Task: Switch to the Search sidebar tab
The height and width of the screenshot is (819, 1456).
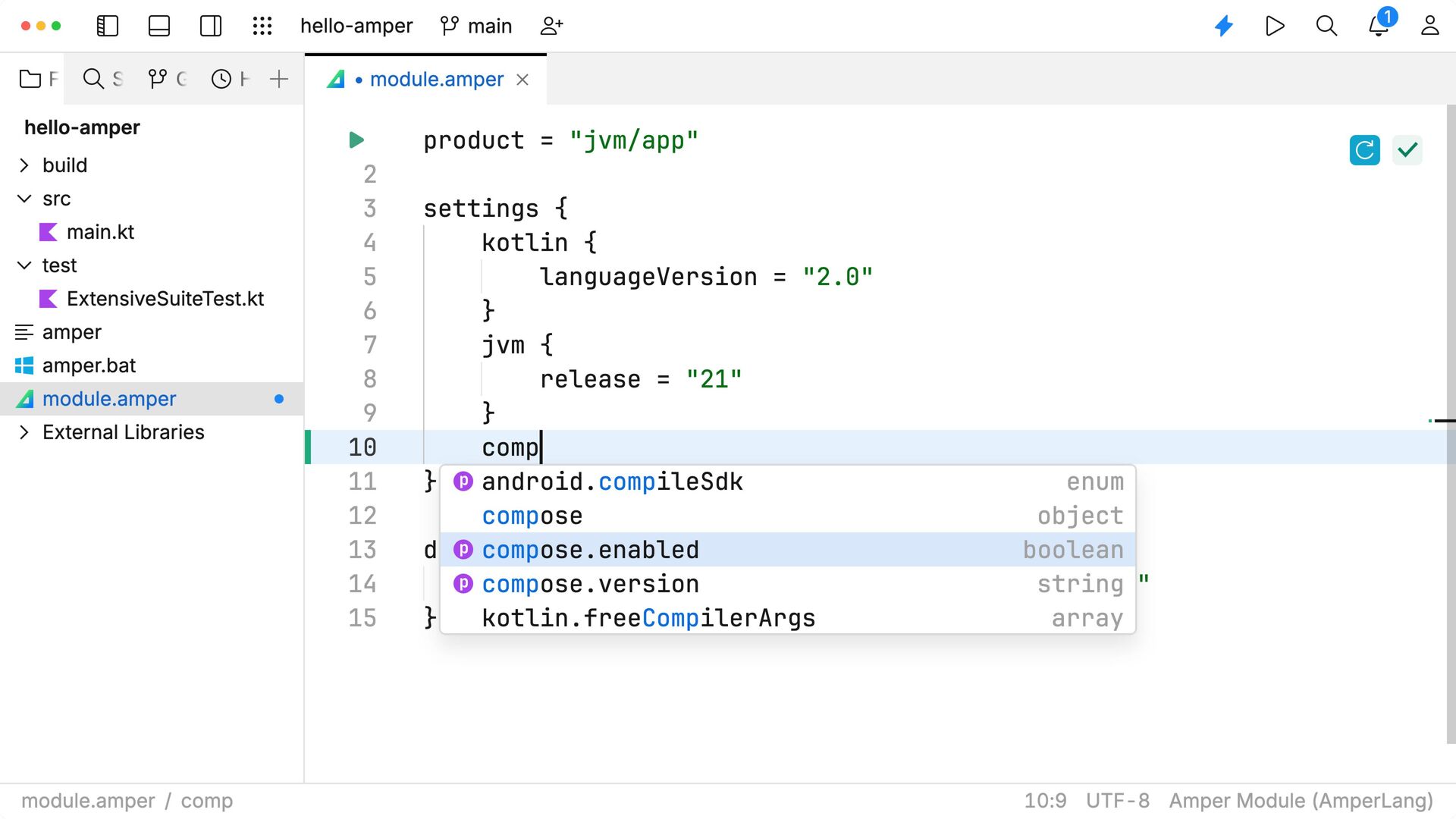Action: pos(102,79)
